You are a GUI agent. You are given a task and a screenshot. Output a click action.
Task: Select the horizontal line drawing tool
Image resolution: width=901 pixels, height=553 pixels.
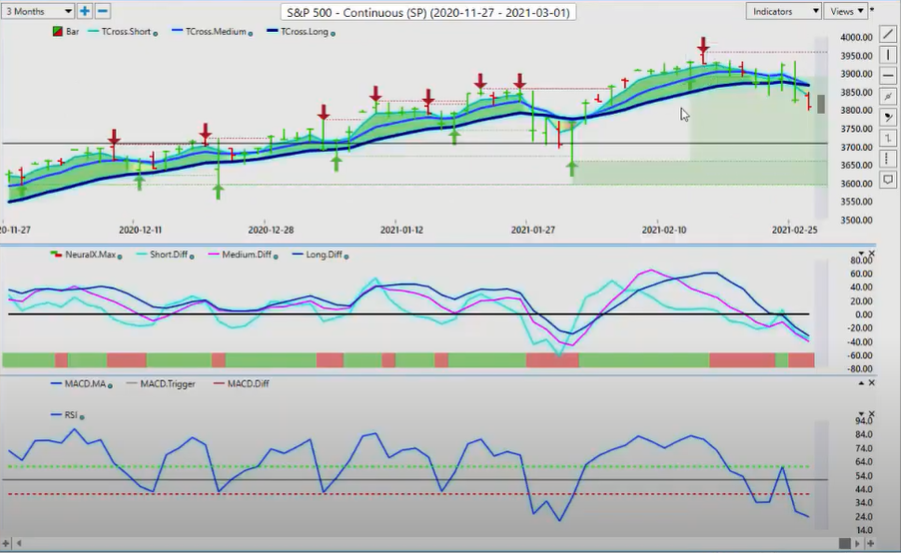coord(888,75)
